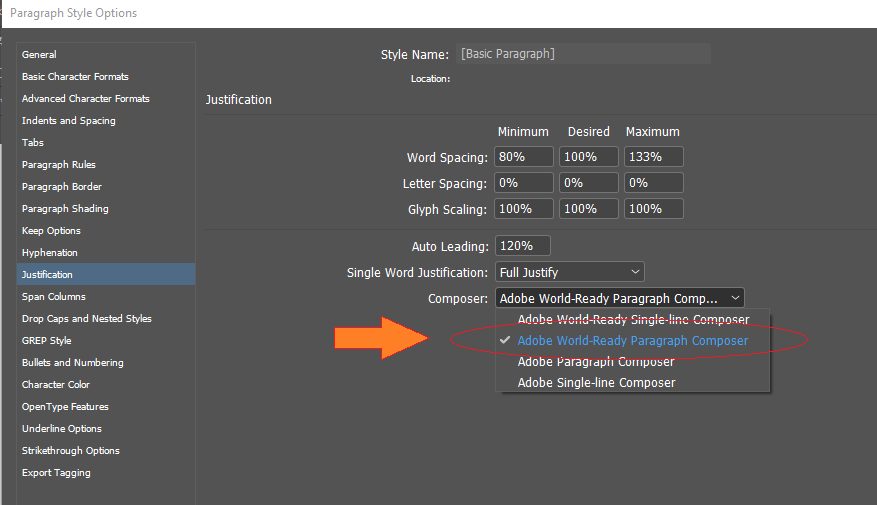Open the General section
This screenshot has height=505, width=877.
click(x=39, y=55)
